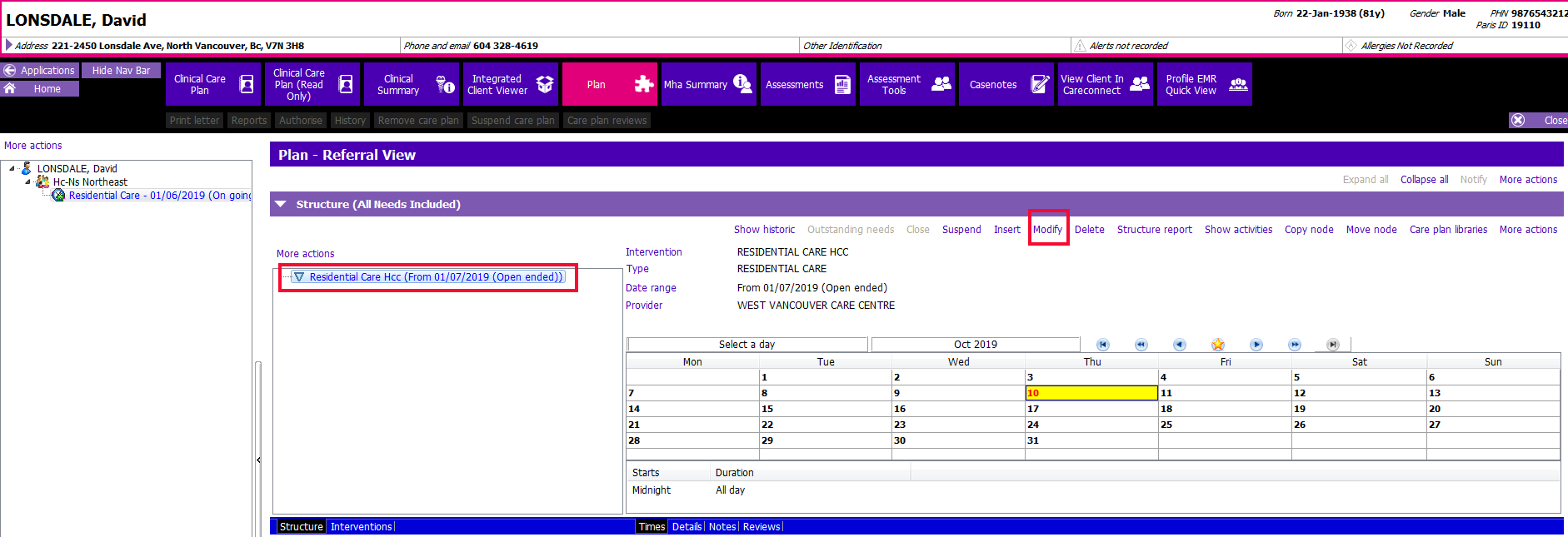
Task: Go to Home in nav bar
Action: click(x=39, y=88)
